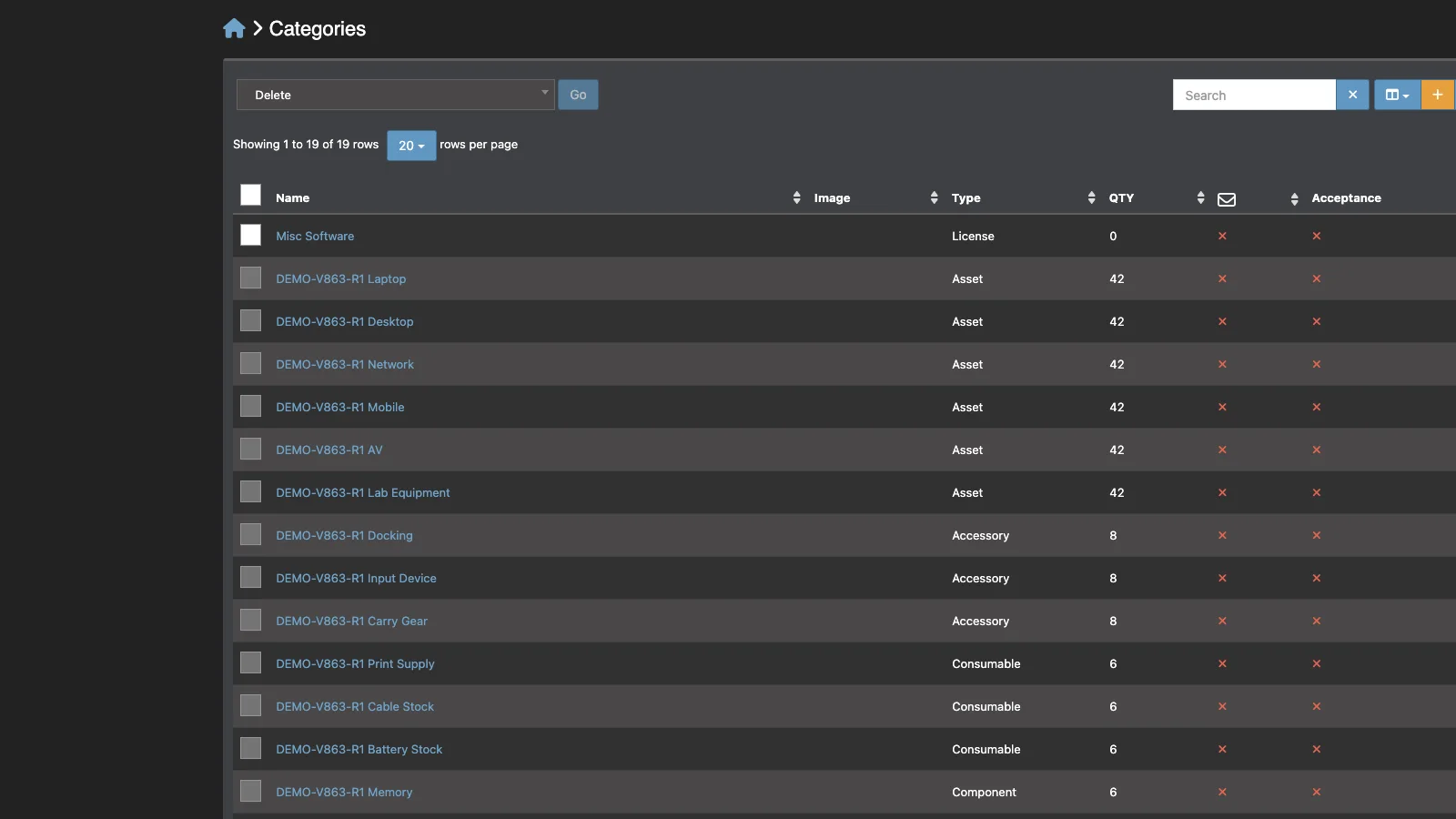Viewport: 1456px width, 819px height.
Task: Focus the Search input field
Action: 1254,95
